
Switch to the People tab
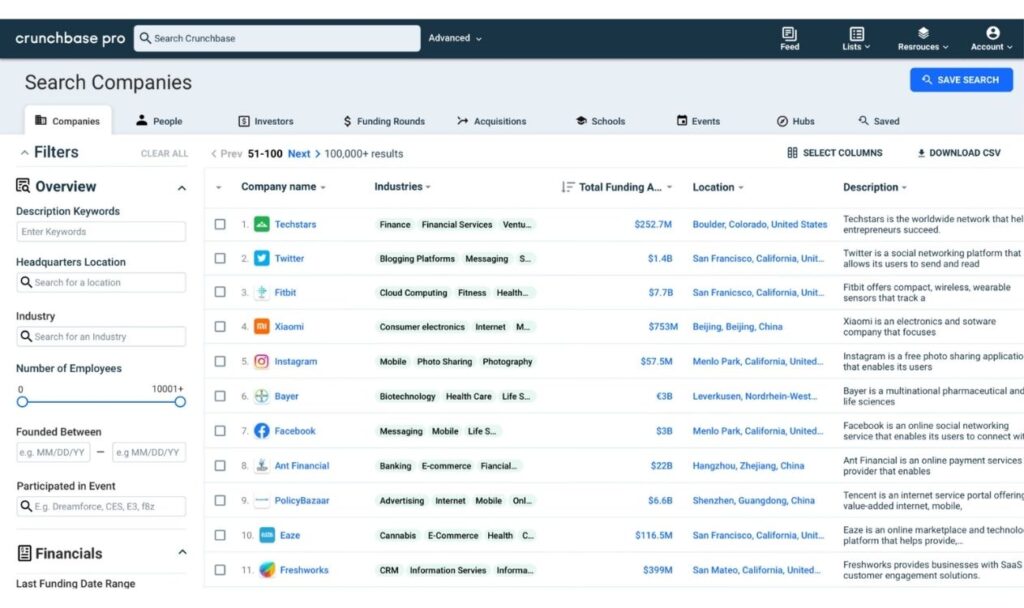(x=159, y=121)
